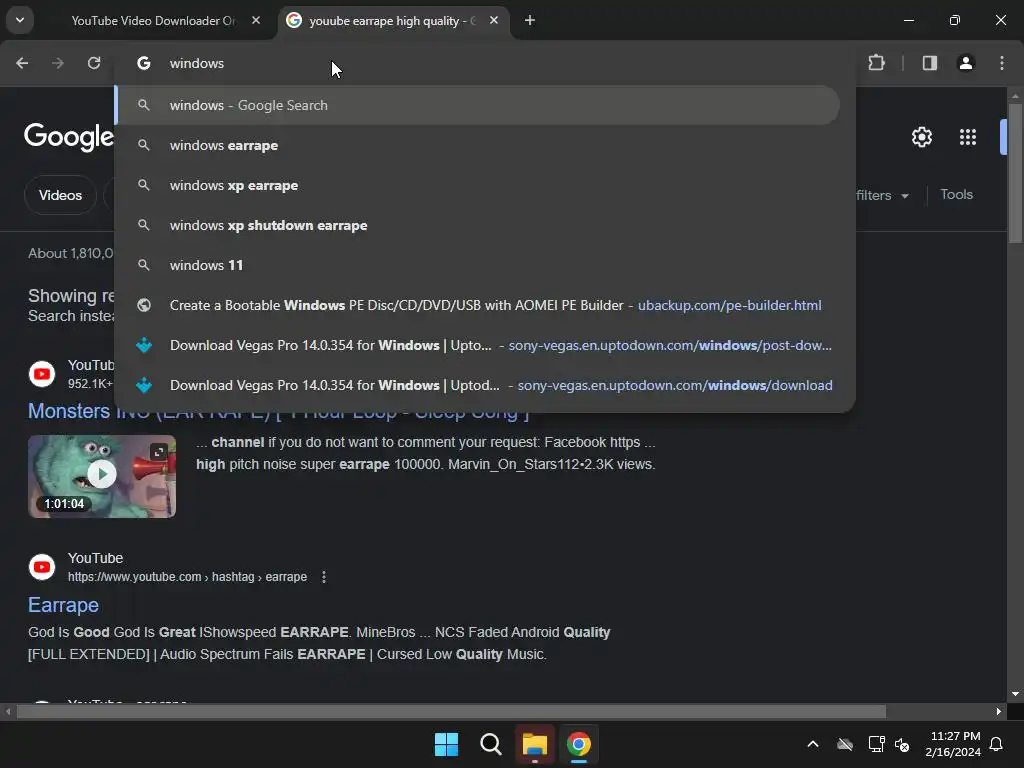Open the Google apps grid

[968, 137]
